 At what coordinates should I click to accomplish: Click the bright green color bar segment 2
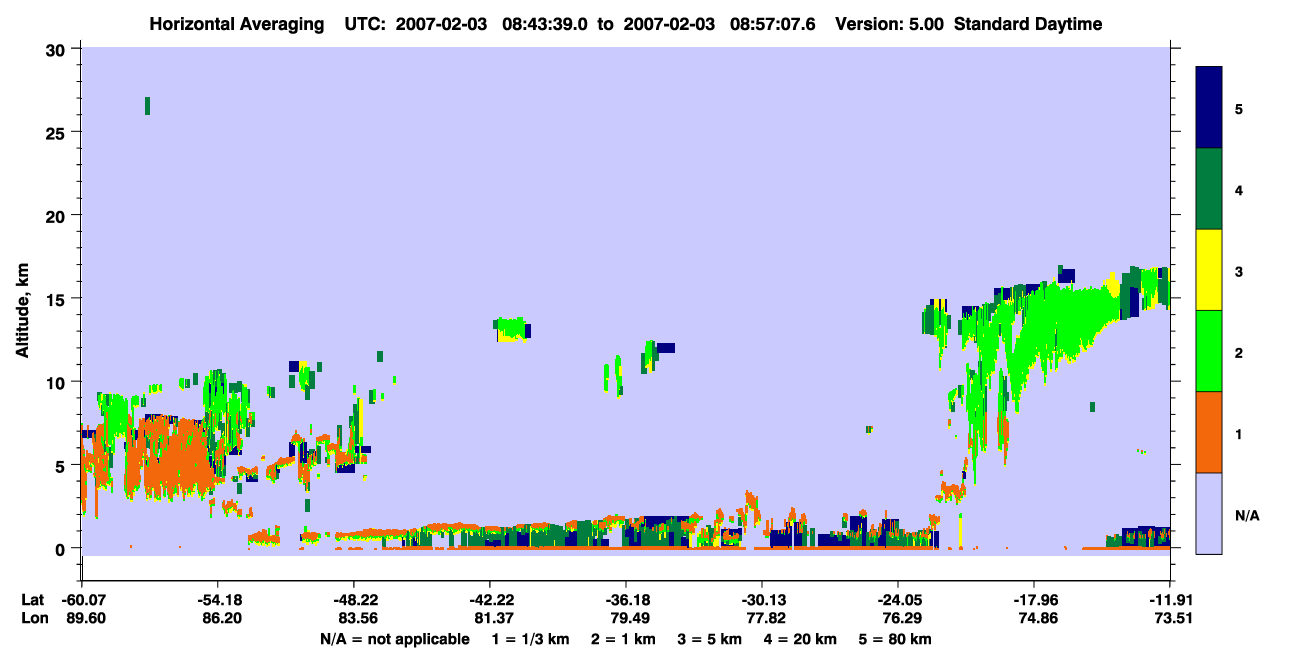[1209, 351]
